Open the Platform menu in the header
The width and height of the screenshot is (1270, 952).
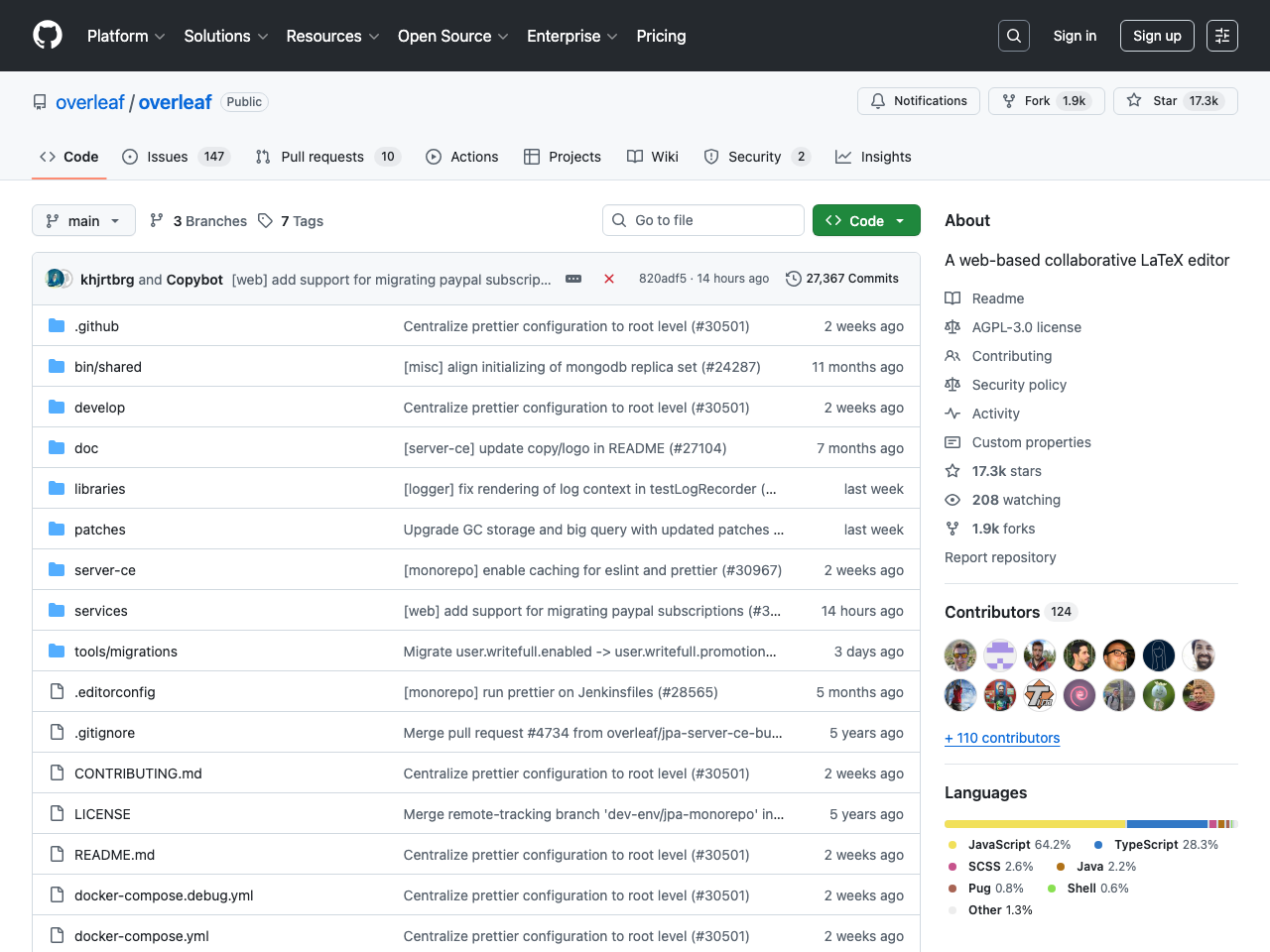click(x=125, y=36)
